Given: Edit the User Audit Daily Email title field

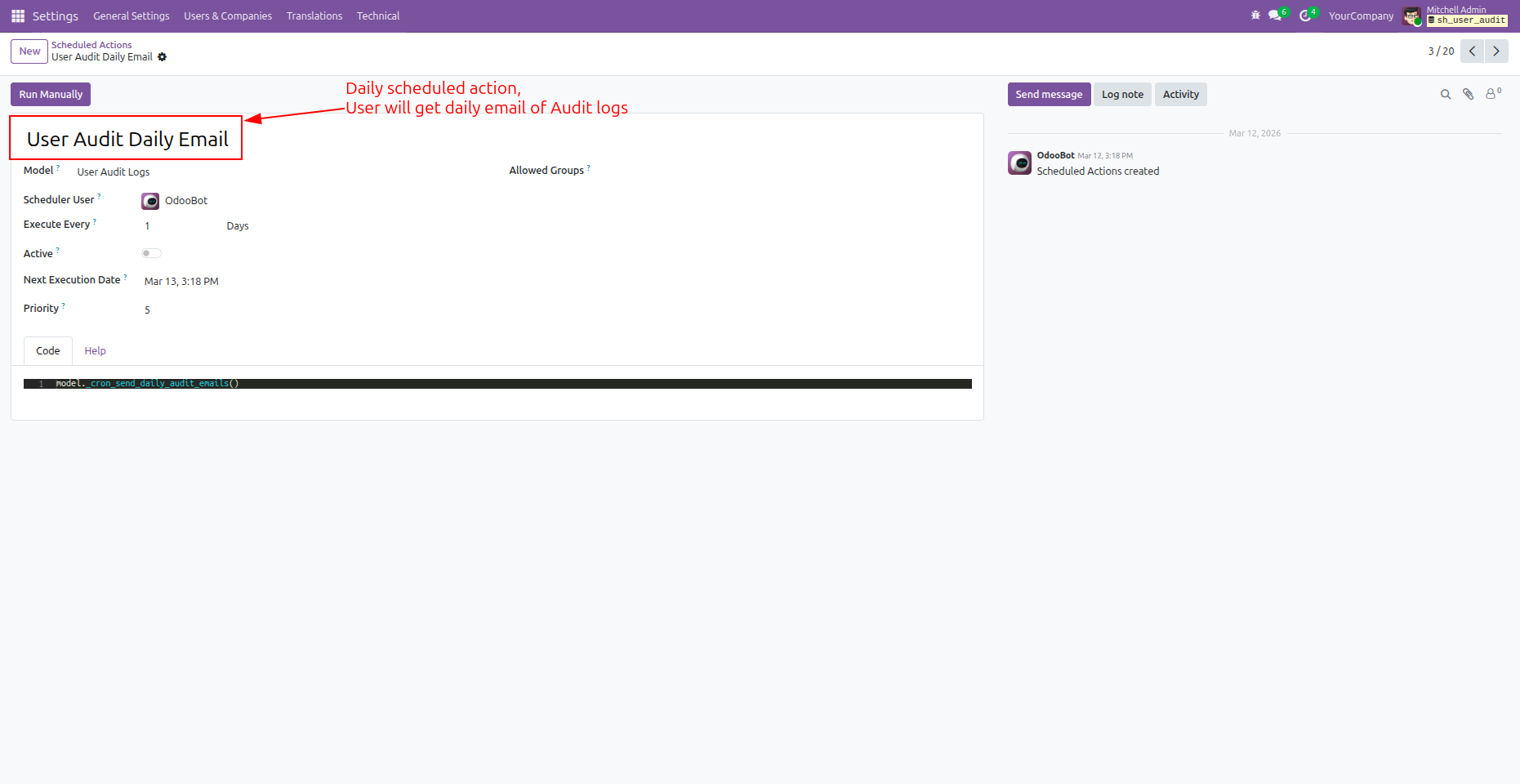Looking at the screenshot, I should click(127, 140).
